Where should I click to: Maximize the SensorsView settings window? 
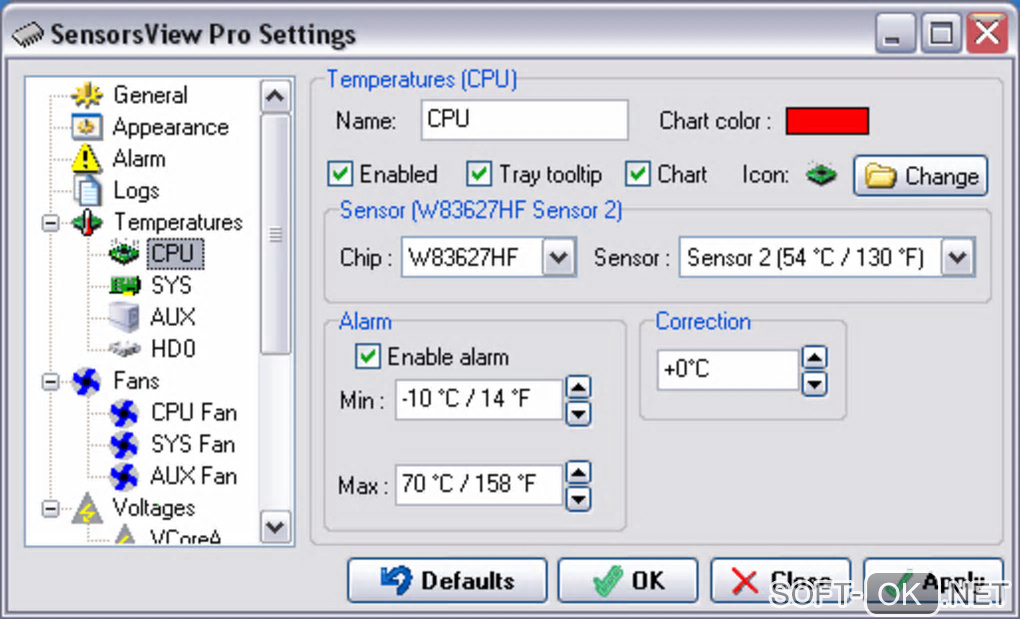(941, 33)
